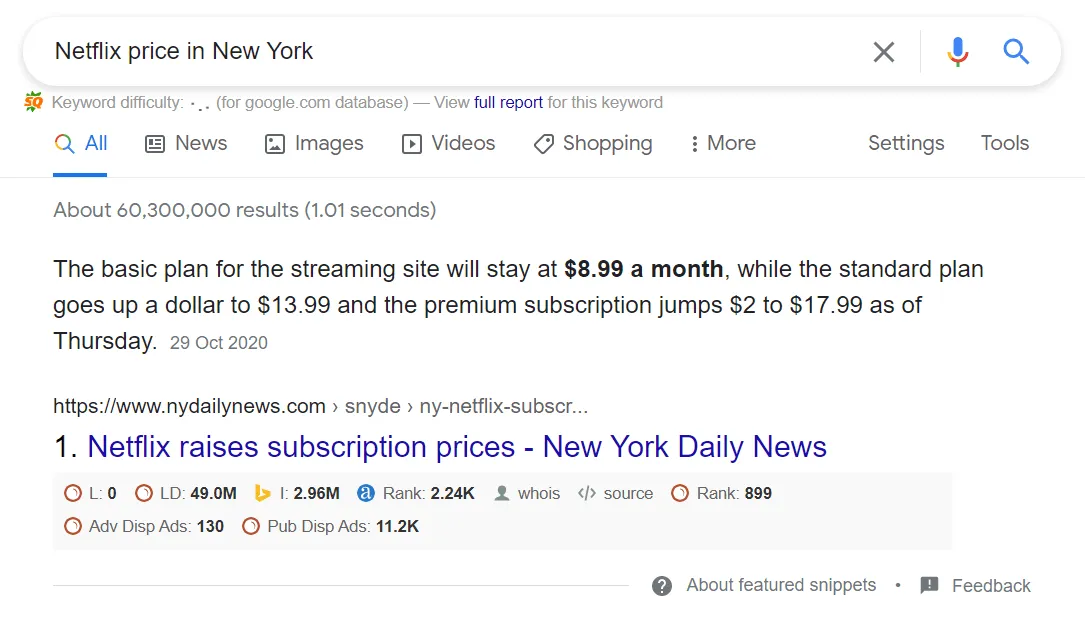Open the Videos results tab
The height and width of the screenshot is (627, 1085).
pos(449,143)
